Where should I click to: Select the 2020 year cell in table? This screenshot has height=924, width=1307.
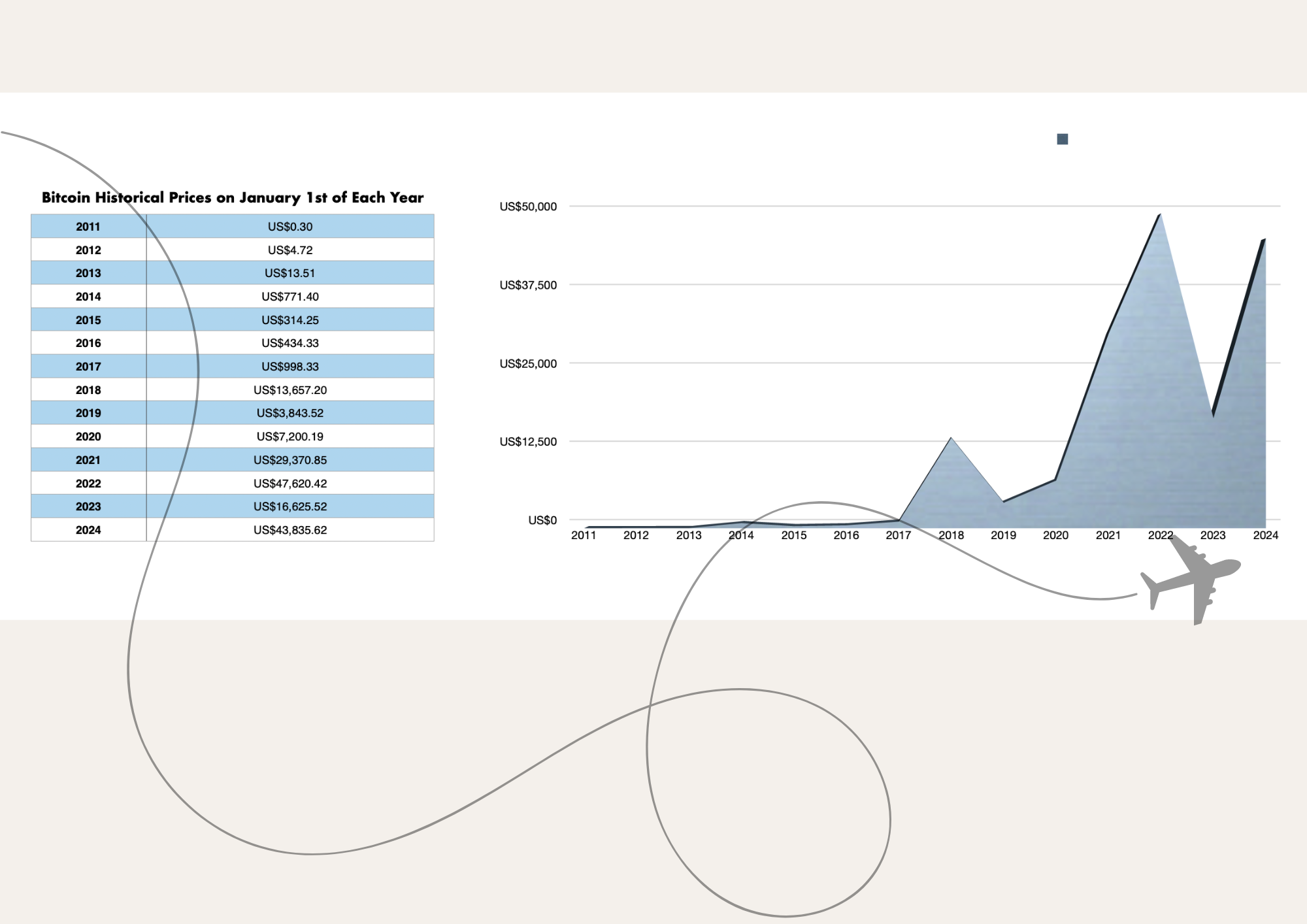coord(88,437)
